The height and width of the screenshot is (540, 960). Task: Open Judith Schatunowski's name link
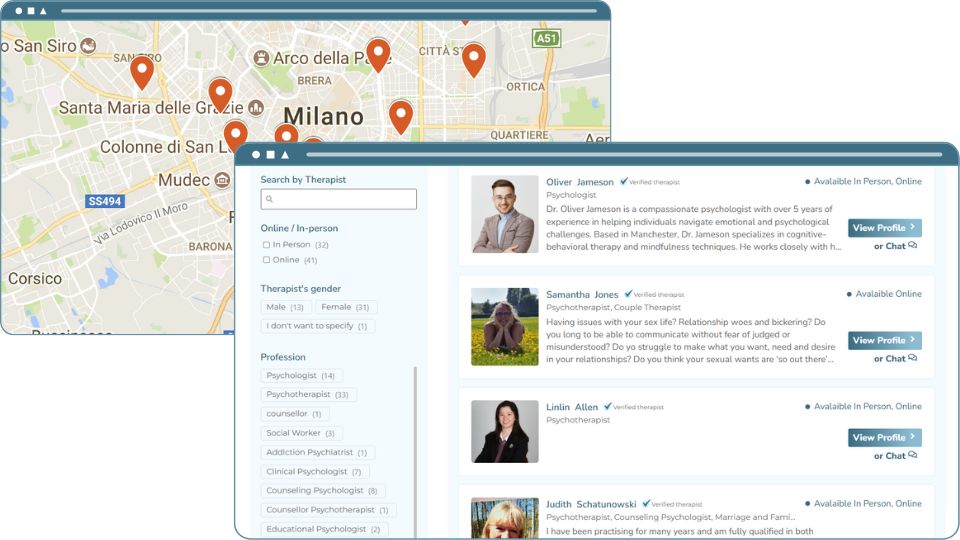coord(591,504)
